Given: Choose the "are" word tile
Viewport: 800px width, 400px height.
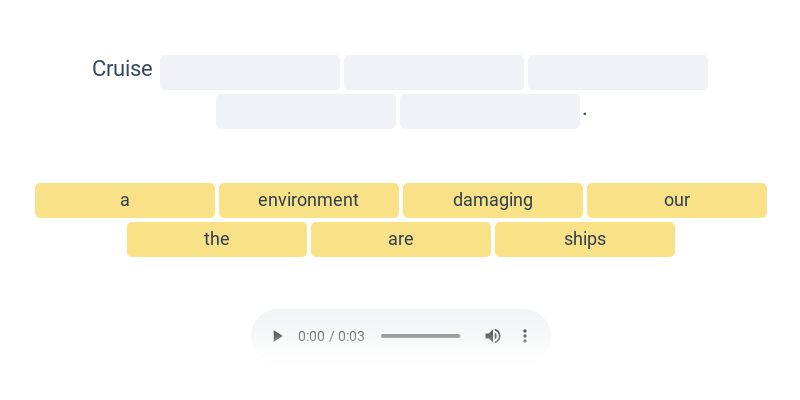Looking at the screenshot, I should tap(401, 239).
